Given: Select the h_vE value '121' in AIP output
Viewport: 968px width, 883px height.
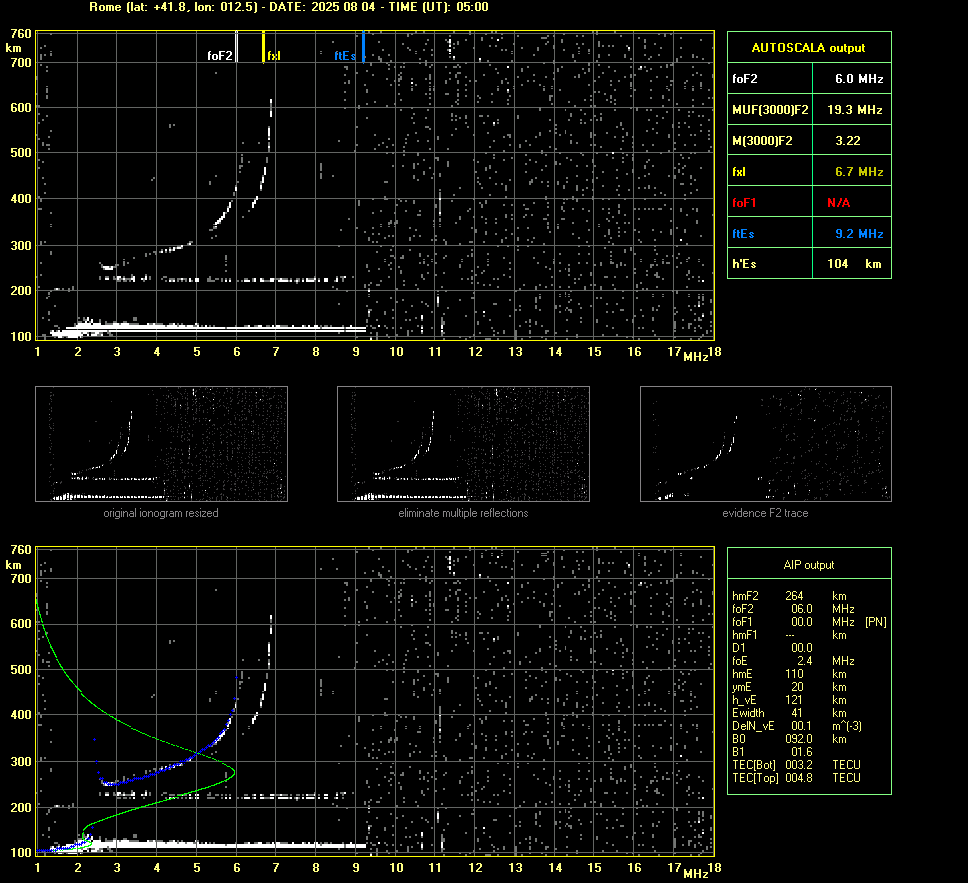Looking at the screenshot, I should click(793, 700).
